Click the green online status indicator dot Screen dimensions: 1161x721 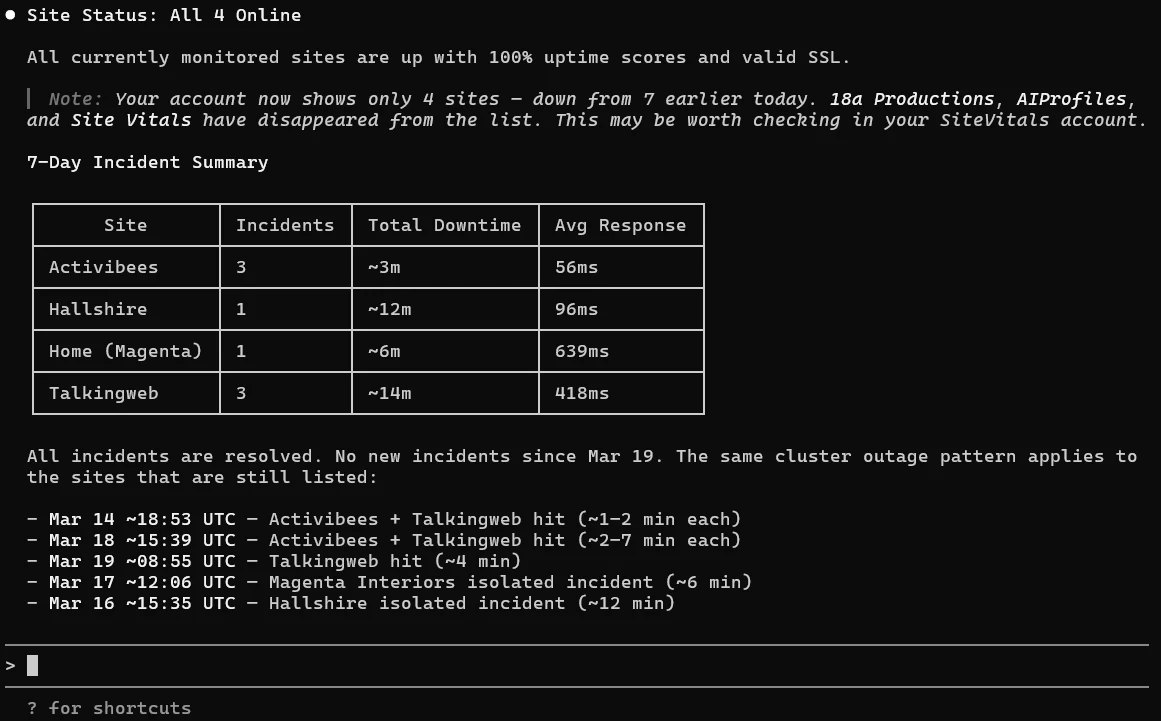[11, 14]
